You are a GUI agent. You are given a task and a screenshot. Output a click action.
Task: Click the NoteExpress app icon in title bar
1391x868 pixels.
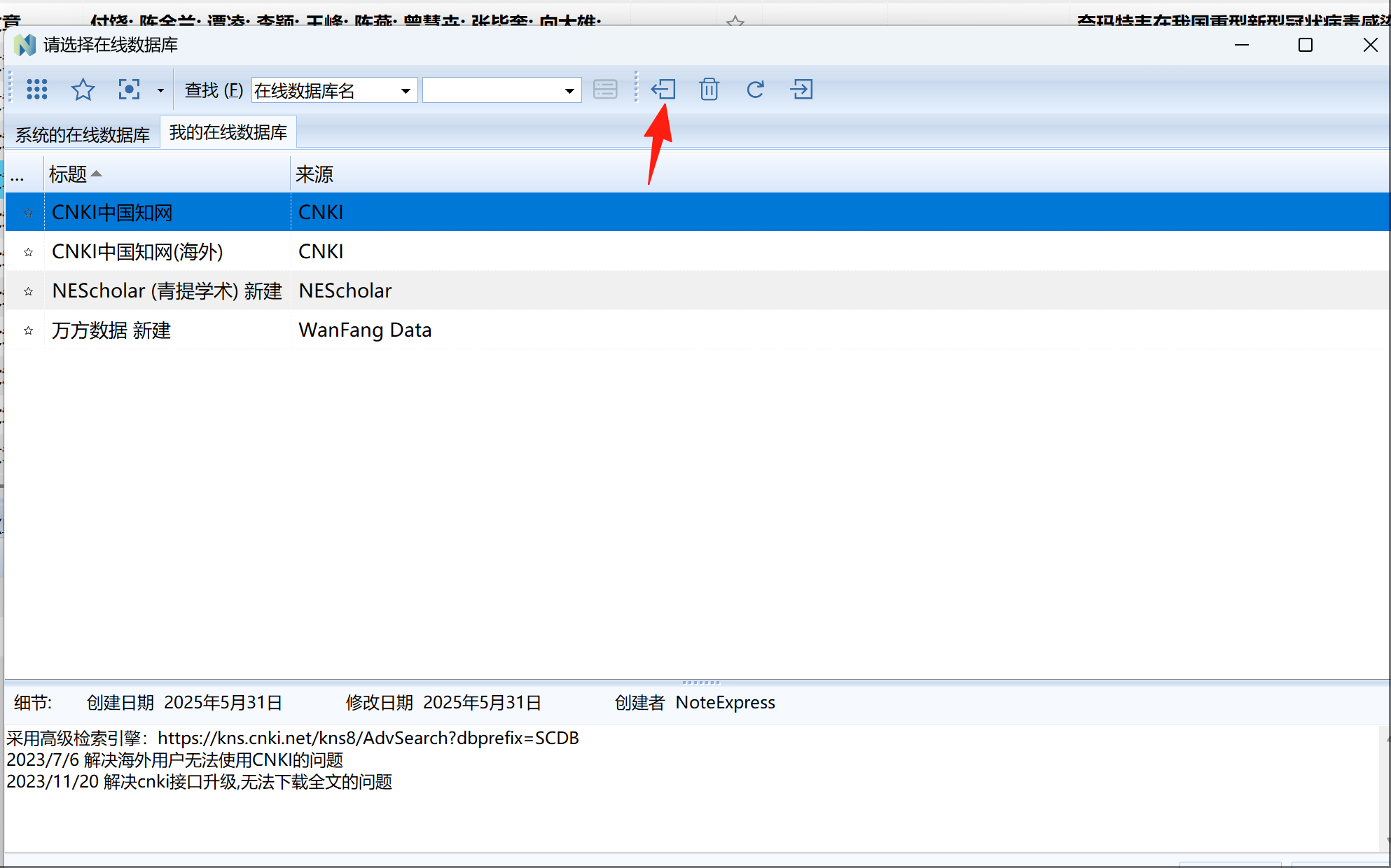pyautogui.click(x=25, y=45)
